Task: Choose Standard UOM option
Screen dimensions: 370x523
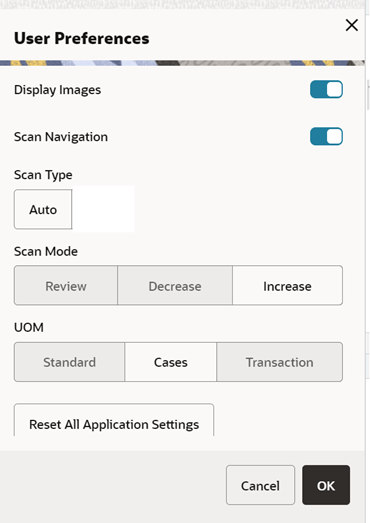Action: [x=69, y=362]
